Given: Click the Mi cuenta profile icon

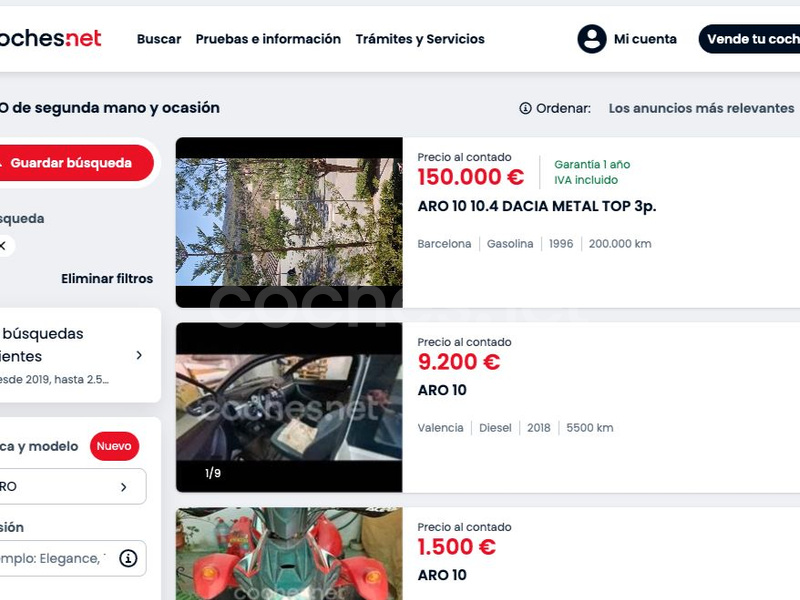Looking at the screenshot, I should pyautogui.click(x=592, y=39).
